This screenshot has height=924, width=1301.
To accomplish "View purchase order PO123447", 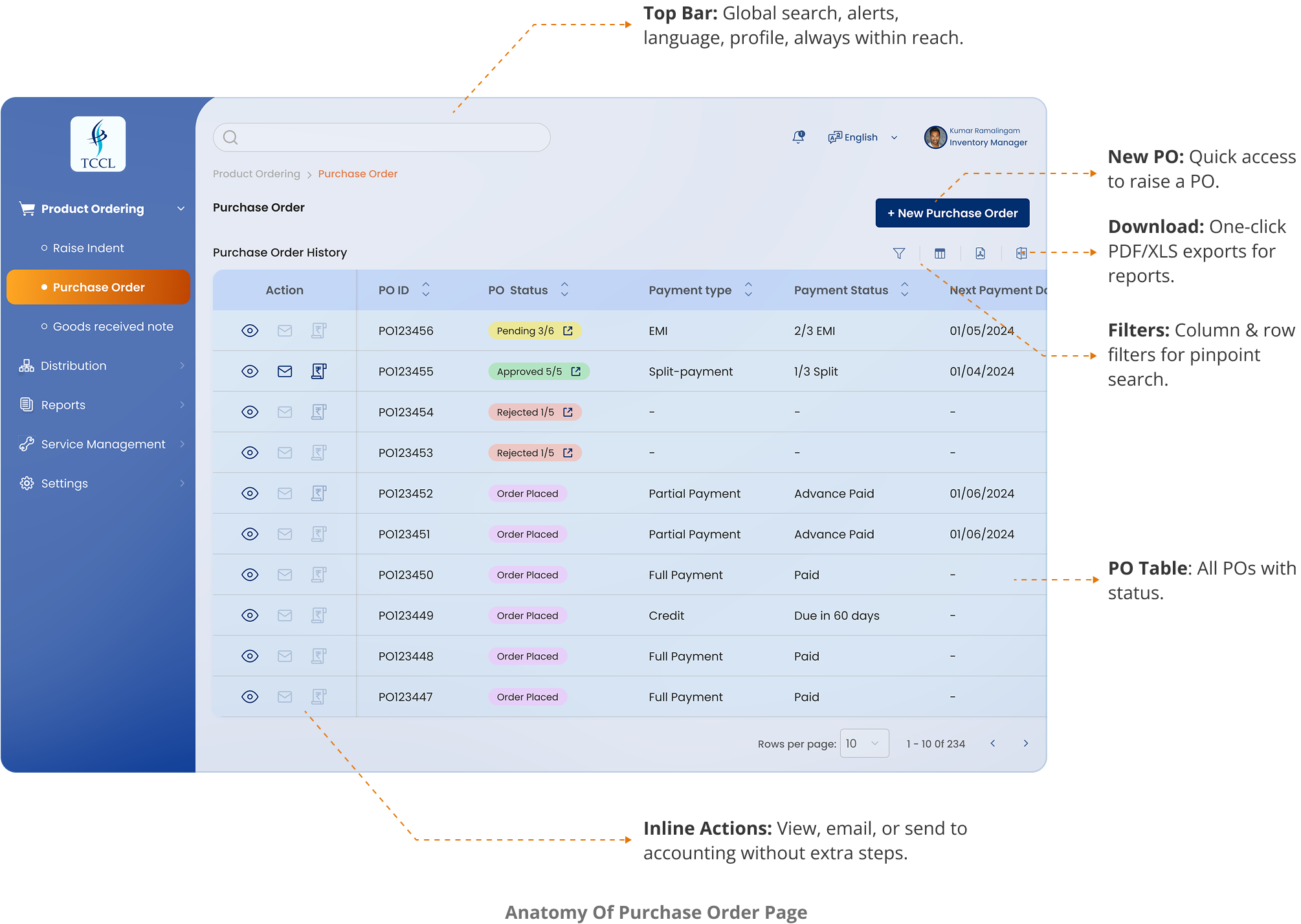I will pos(250,697).
